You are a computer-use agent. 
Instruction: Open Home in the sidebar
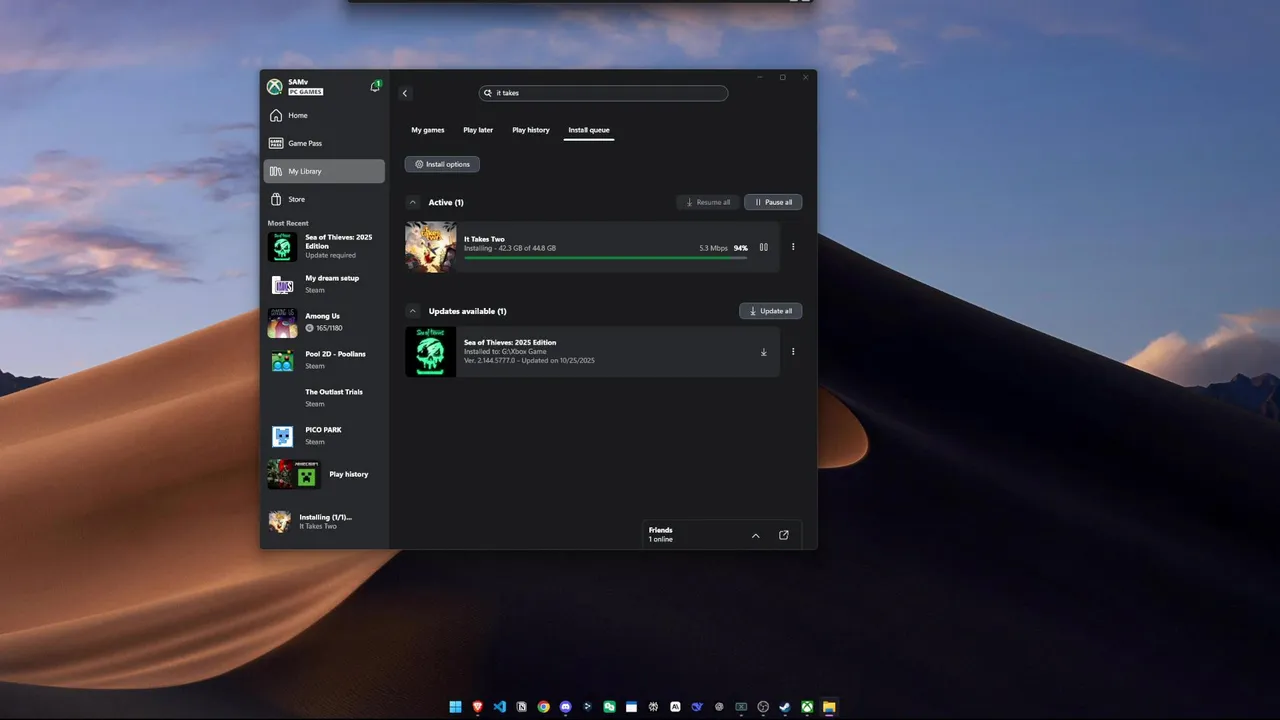point(324,115)
